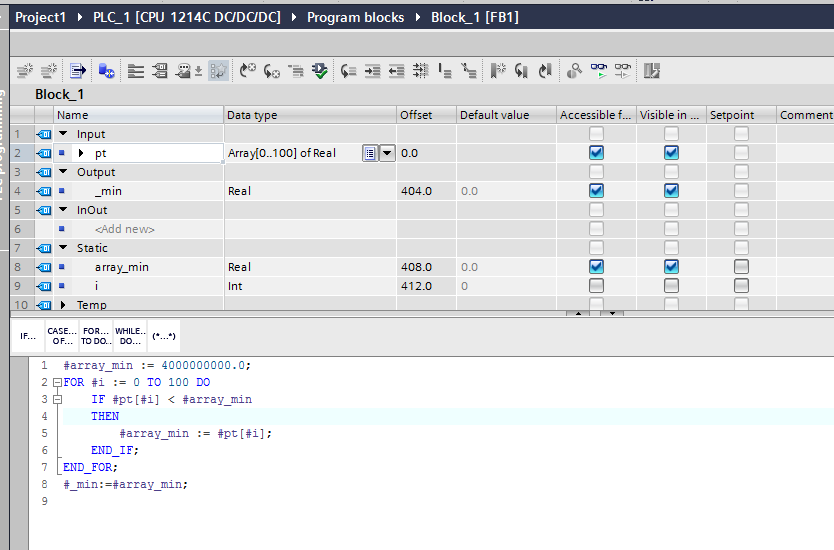Insert a WHILE... DO... loop template

pos(130,336)
